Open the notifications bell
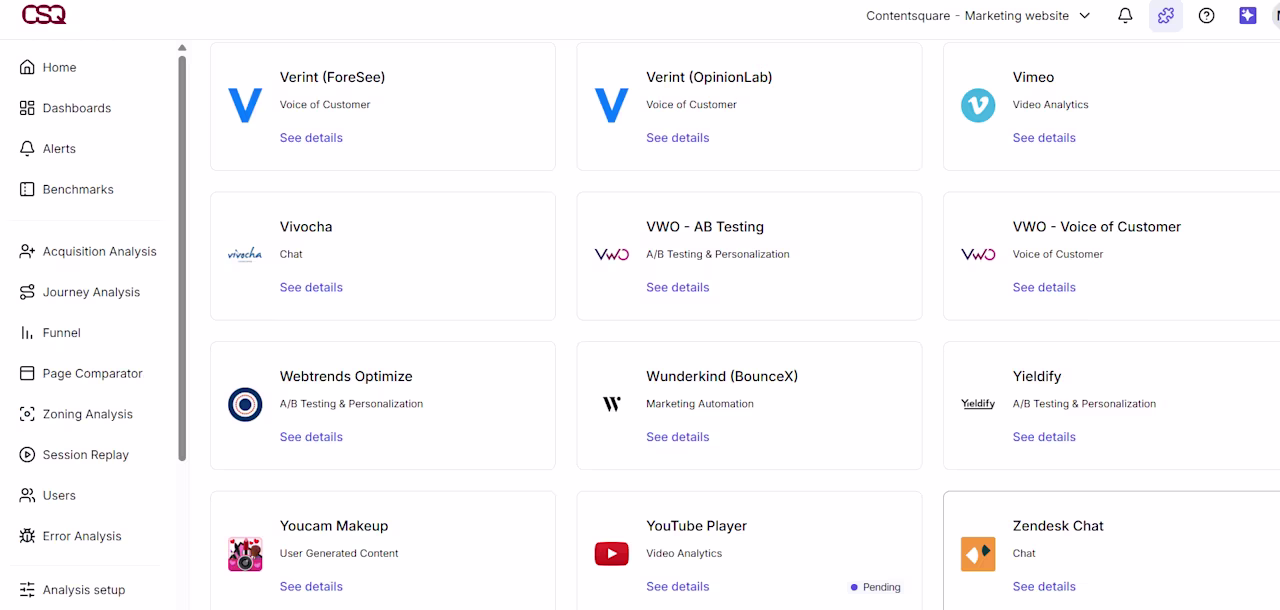The image size is (1280, 610). 1125,16
